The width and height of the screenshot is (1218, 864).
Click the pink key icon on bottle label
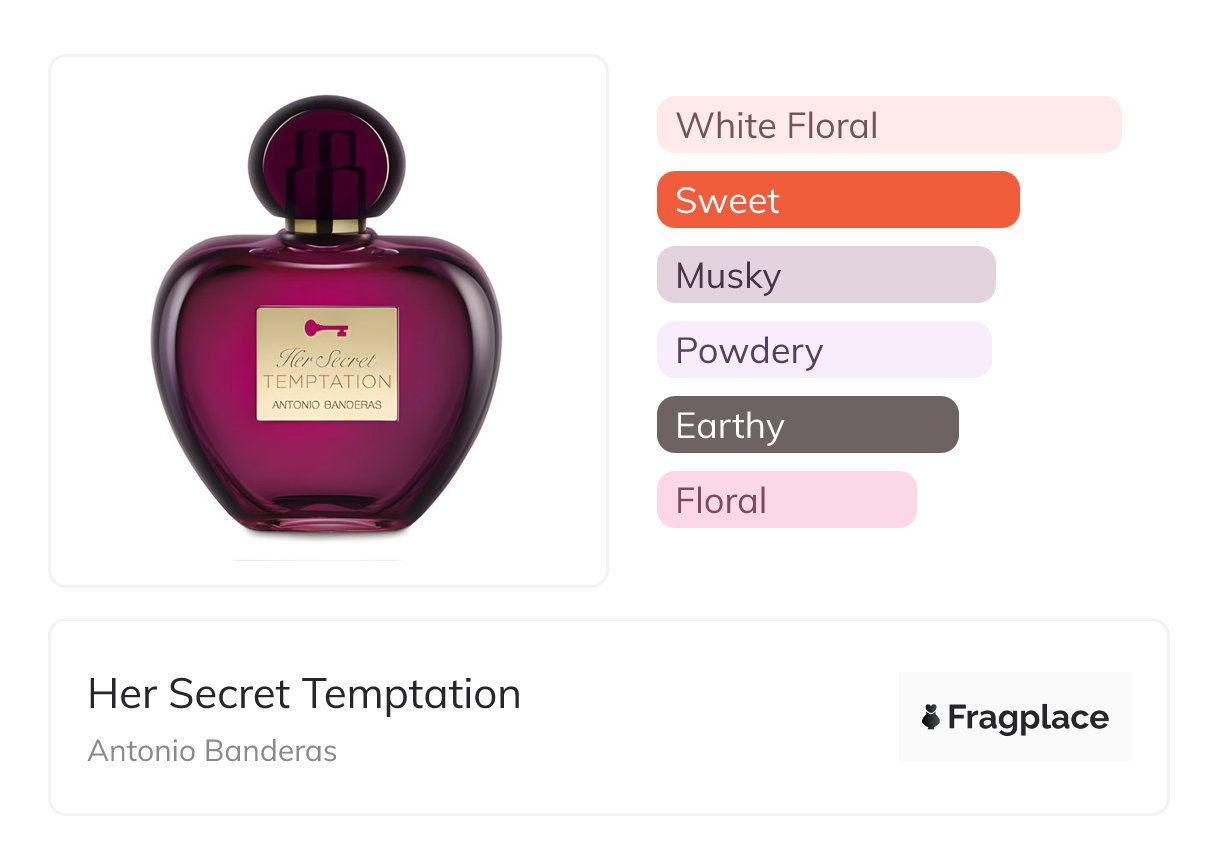click(325, 327)
